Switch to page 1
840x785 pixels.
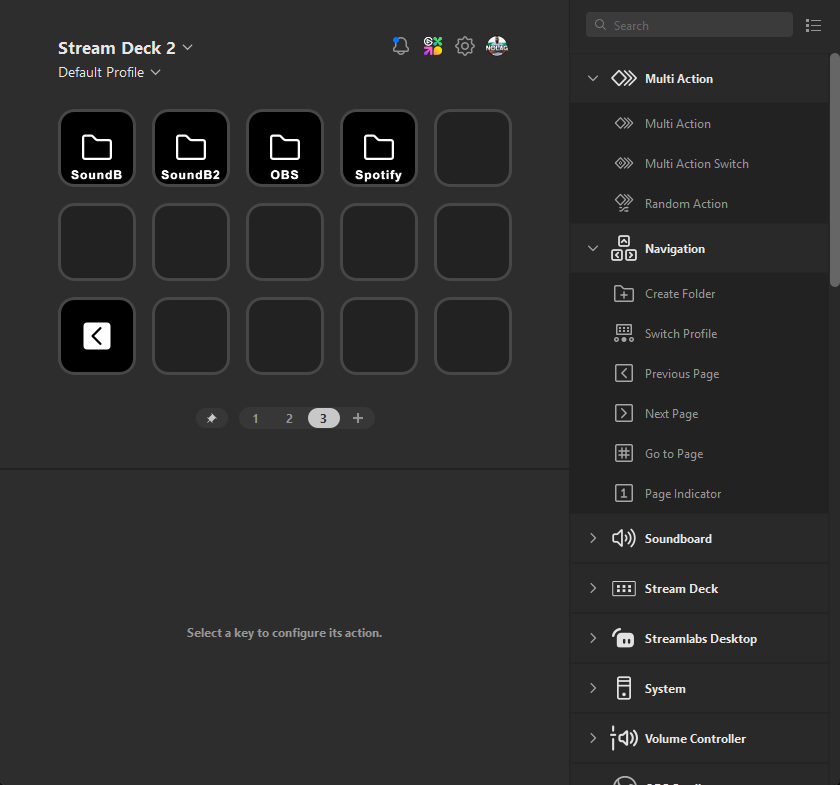tap(256, 418)
